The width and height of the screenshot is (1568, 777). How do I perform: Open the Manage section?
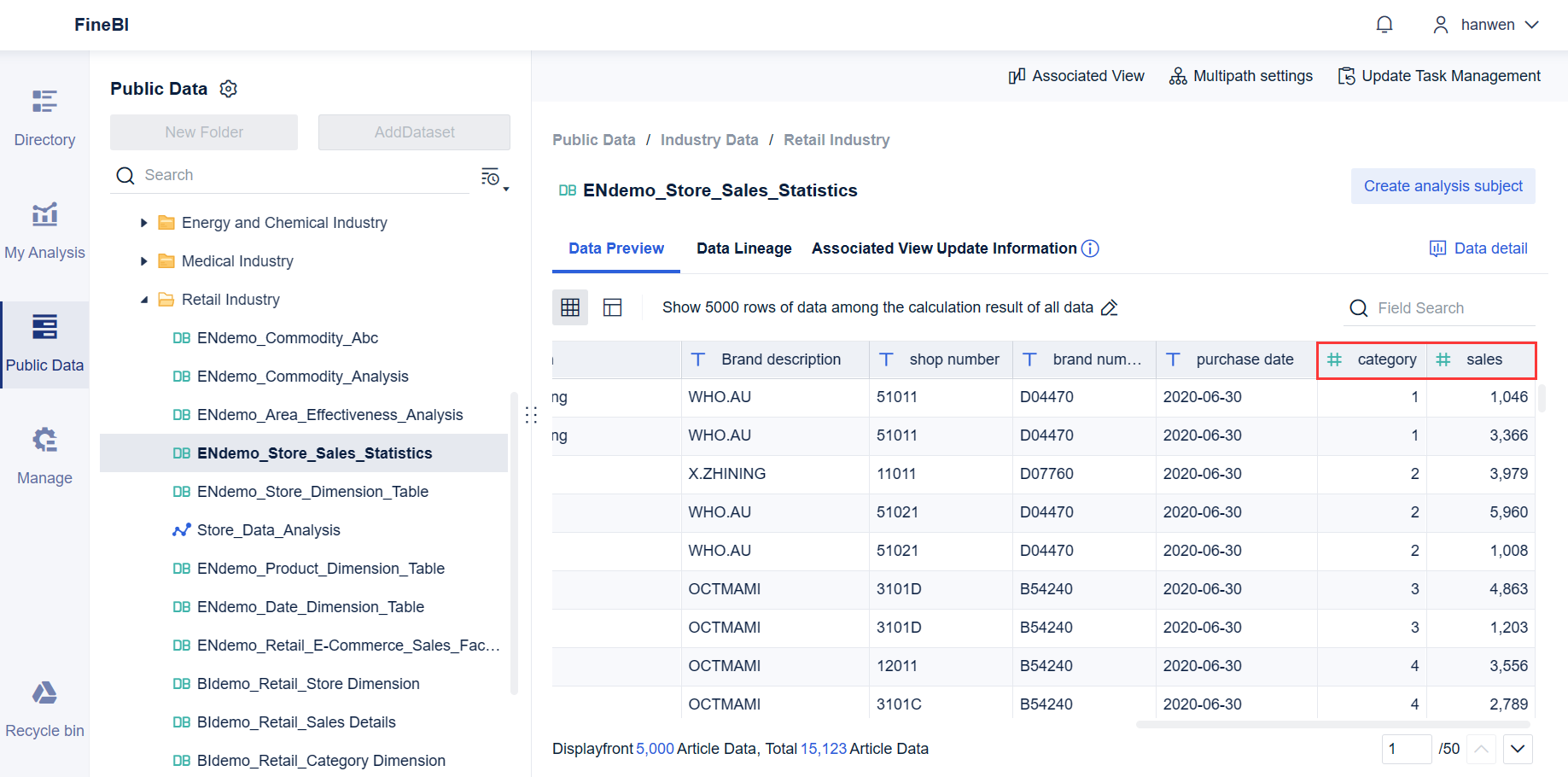tap(44, 454)
